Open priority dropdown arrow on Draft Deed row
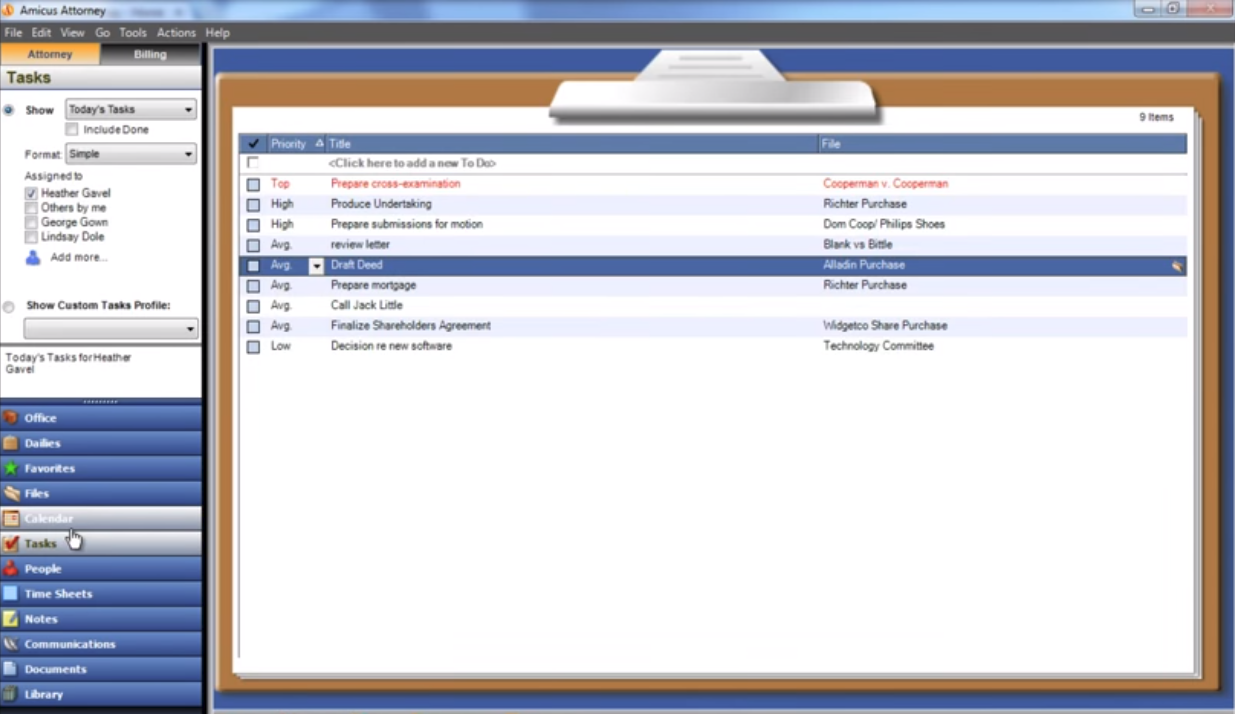Screen dimensions: 1235x714 (316, 266)
